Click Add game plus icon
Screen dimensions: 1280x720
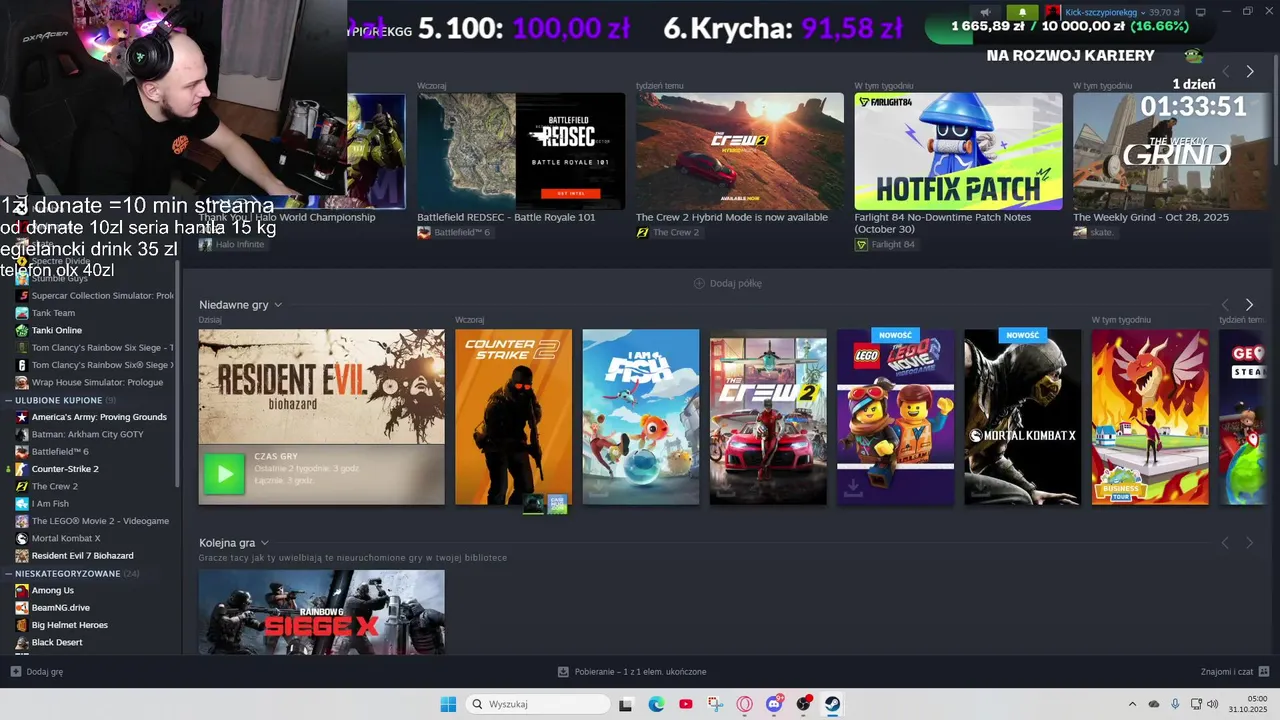15,672
